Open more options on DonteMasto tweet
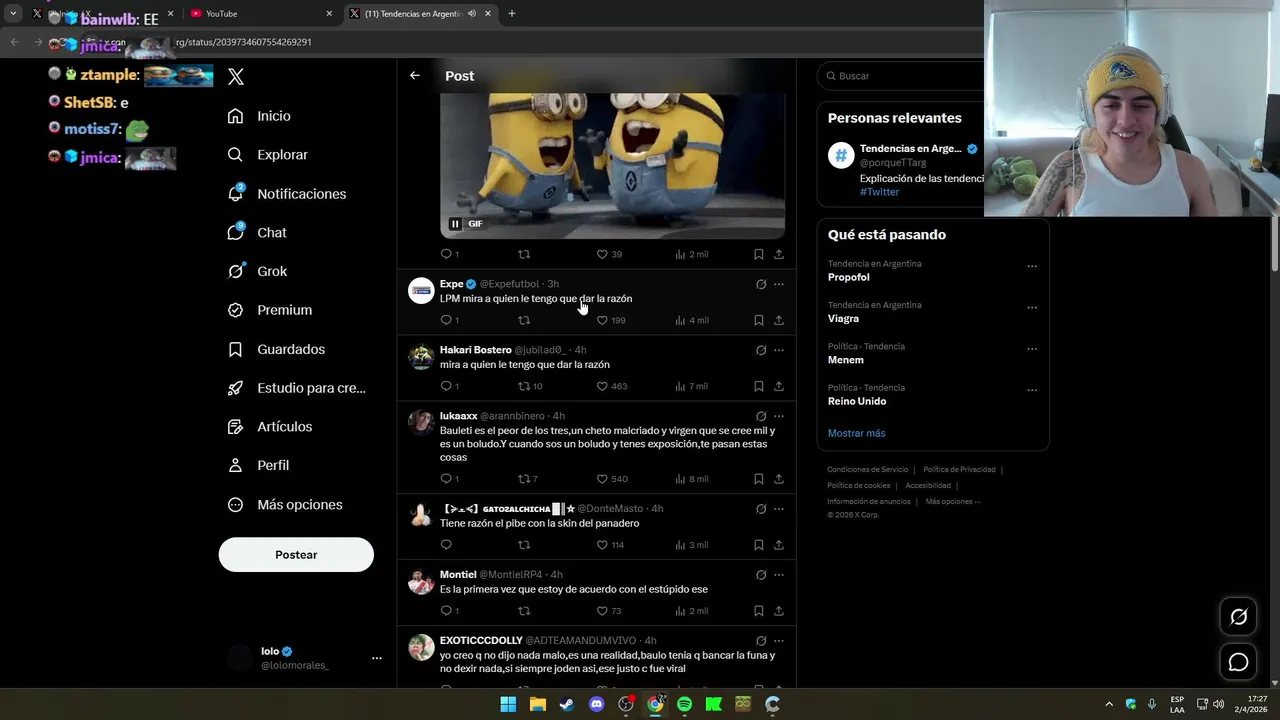 pyautogui.click(x=779, y=509)
